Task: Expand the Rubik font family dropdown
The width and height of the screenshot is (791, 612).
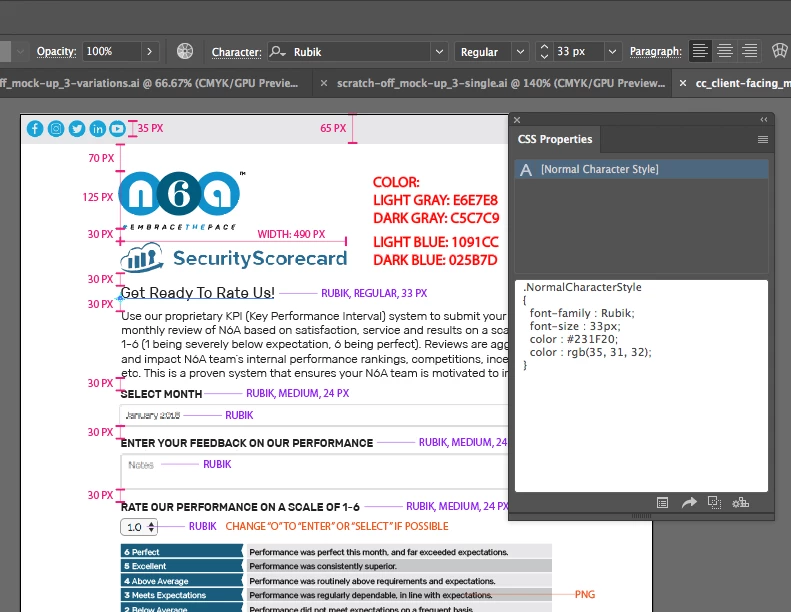Action: click(x=439, y=51)
